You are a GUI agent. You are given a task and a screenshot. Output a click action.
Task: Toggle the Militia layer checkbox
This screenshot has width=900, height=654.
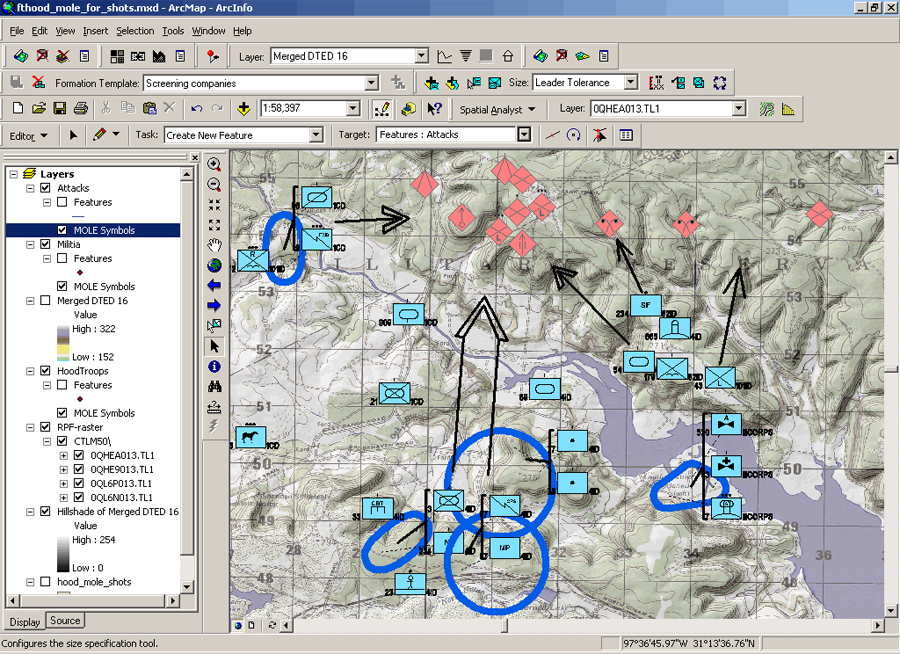[45, 244]
